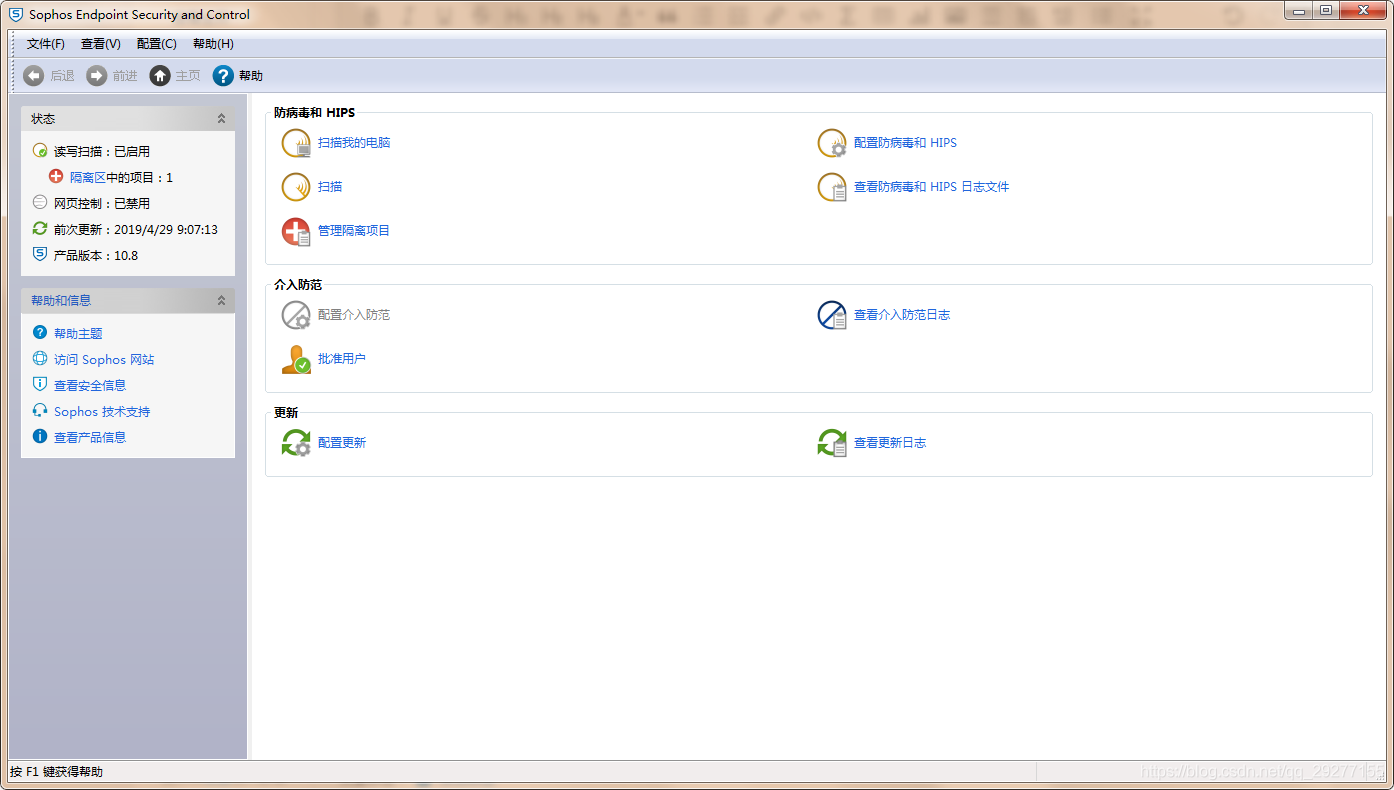Maximize the Sophos window
Screen dimensions: 1394x790
(x=1326, y=10)
